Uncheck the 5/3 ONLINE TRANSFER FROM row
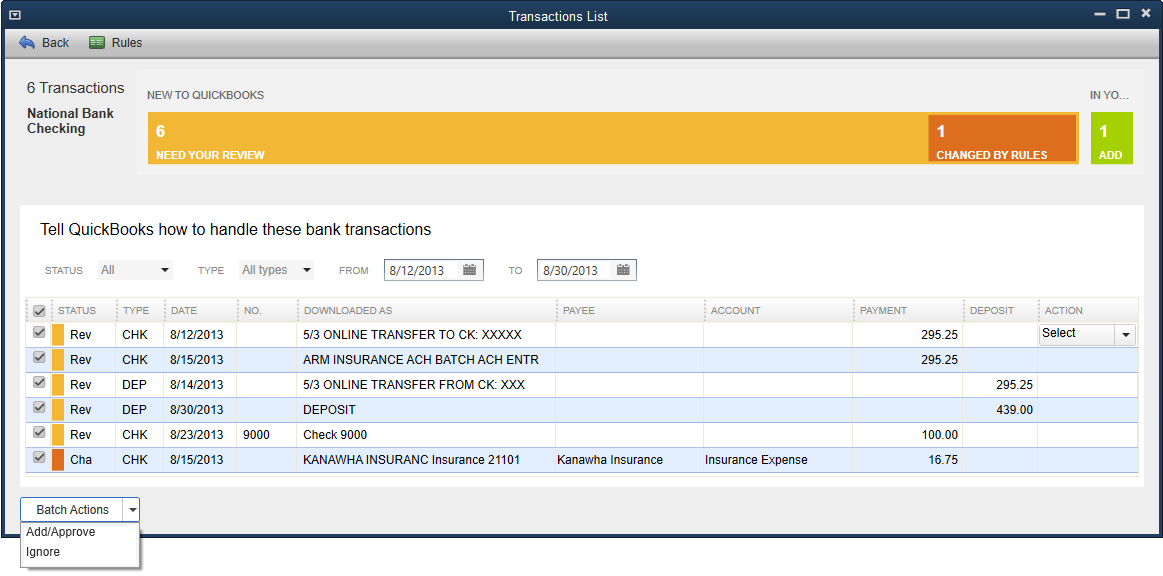The image size is (1163, 576). (39, 383)
